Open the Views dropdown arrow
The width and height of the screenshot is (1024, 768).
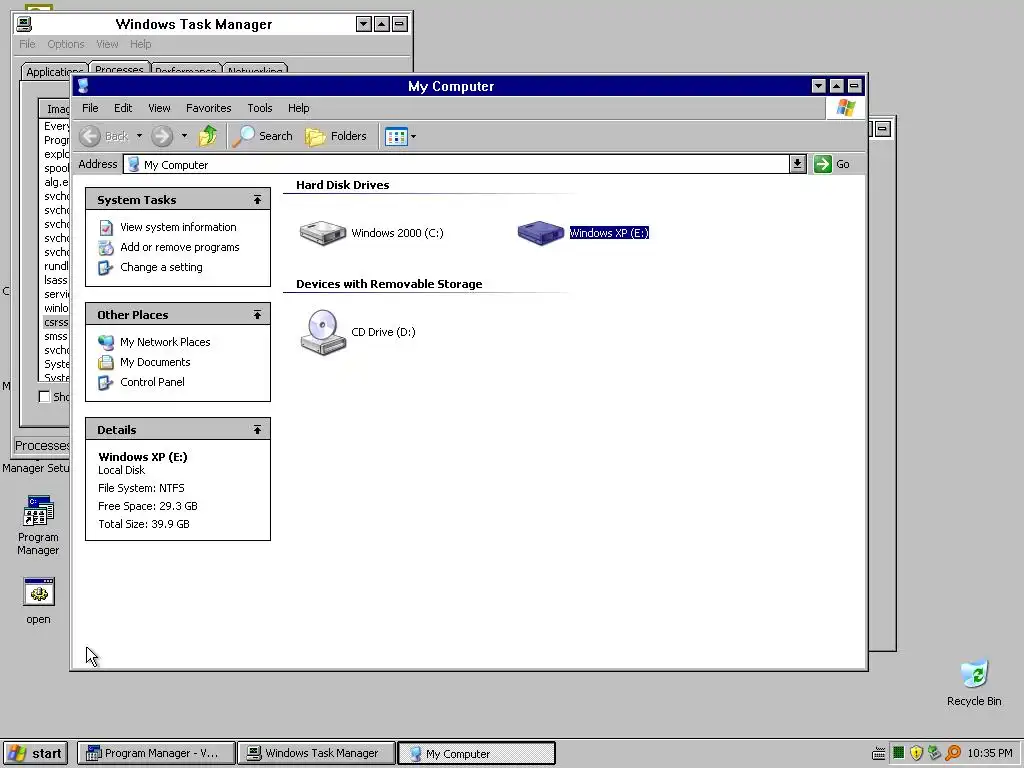[x=413, y=136]
